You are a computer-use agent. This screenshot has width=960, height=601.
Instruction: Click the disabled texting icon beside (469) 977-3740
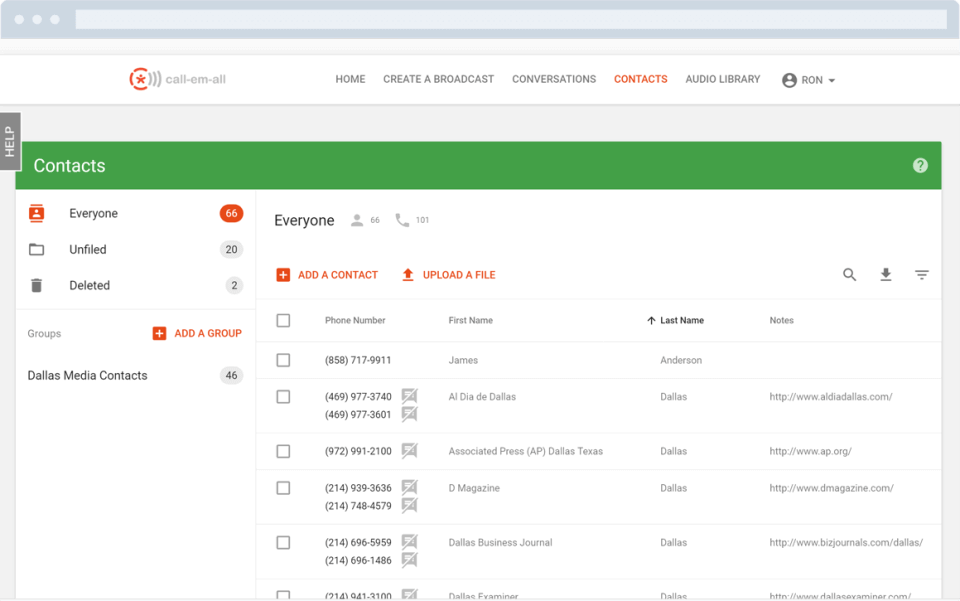408,396
